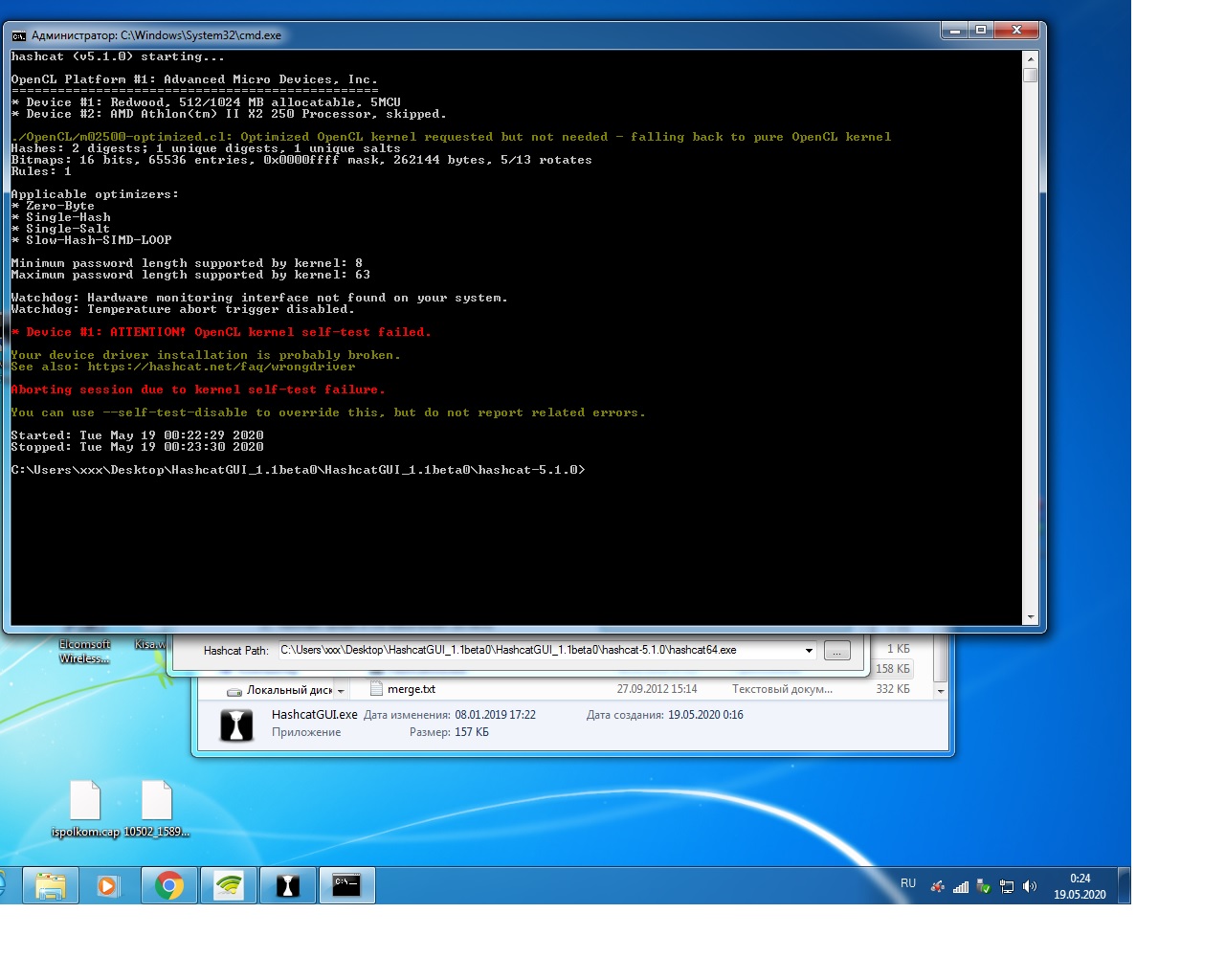Screen dimensions: 1225x980
Task: Launch Windows Media Player from taskbar
Action: 108,885
